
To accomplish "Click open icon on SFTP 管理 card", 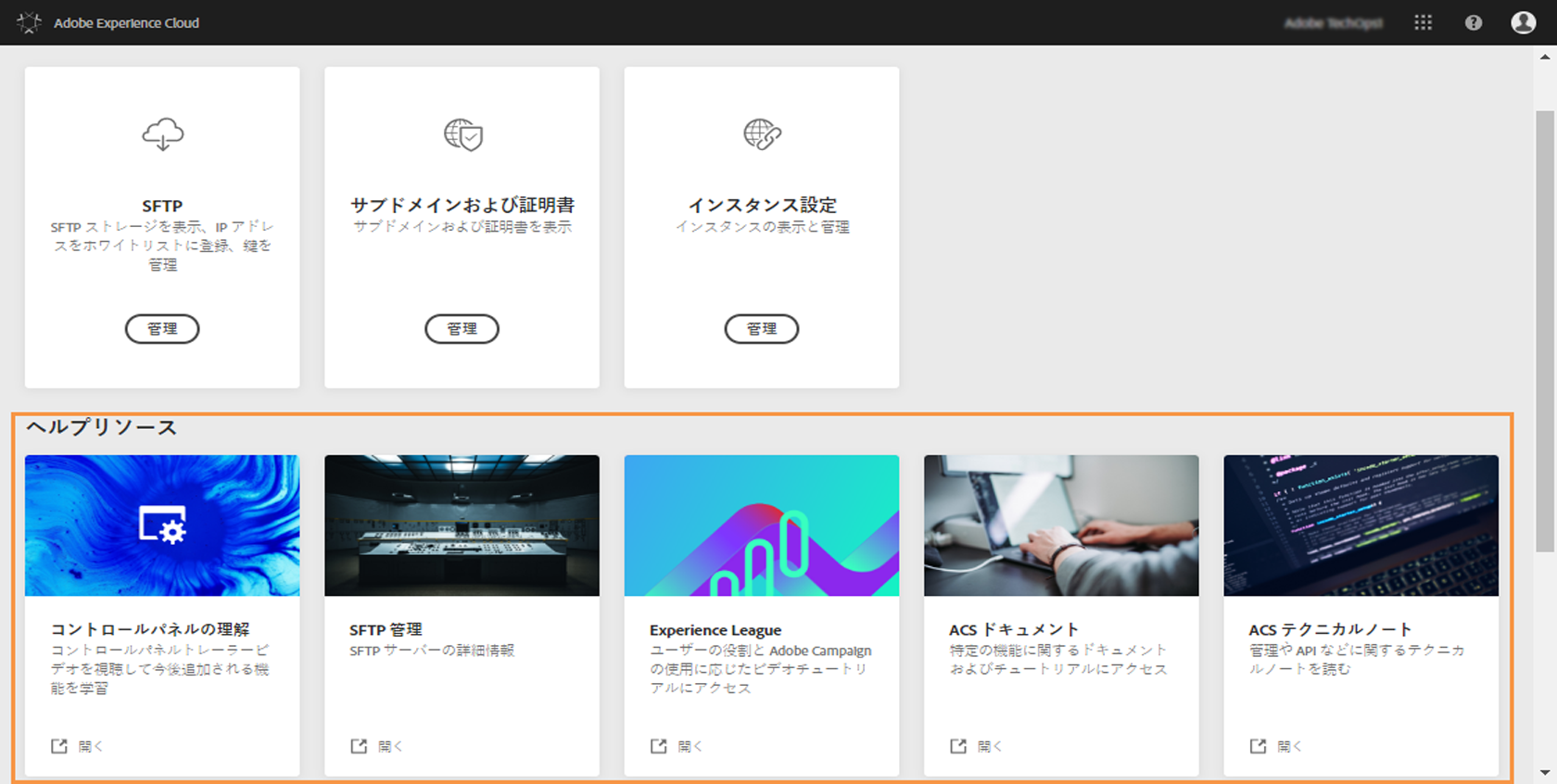I will tap(359, 746).
